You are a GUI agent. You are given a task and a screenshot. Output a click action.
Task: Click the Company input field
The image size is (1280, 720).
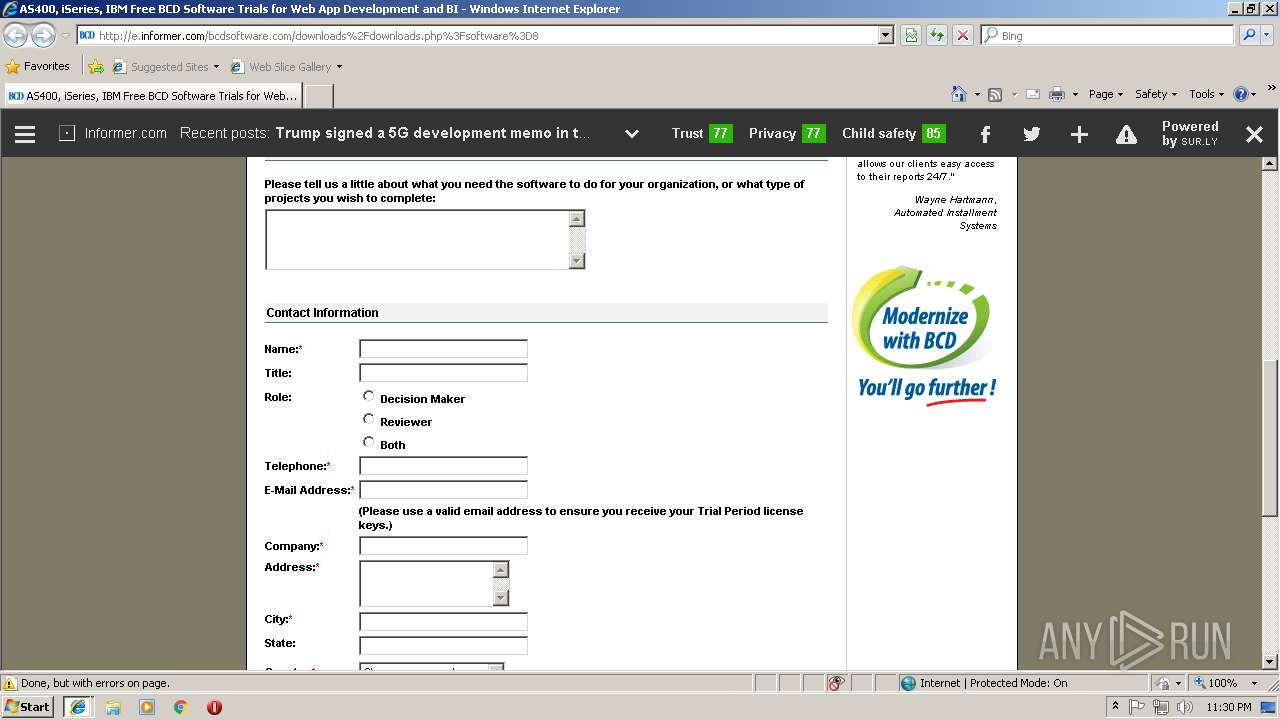[x=443, y=546]
